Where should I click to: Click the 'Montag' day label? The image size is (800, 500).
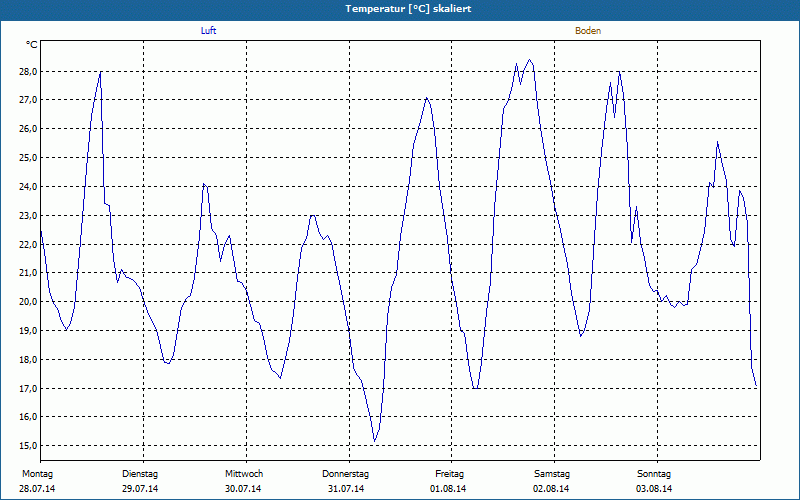pyautogui.click(x=37, y=474)
